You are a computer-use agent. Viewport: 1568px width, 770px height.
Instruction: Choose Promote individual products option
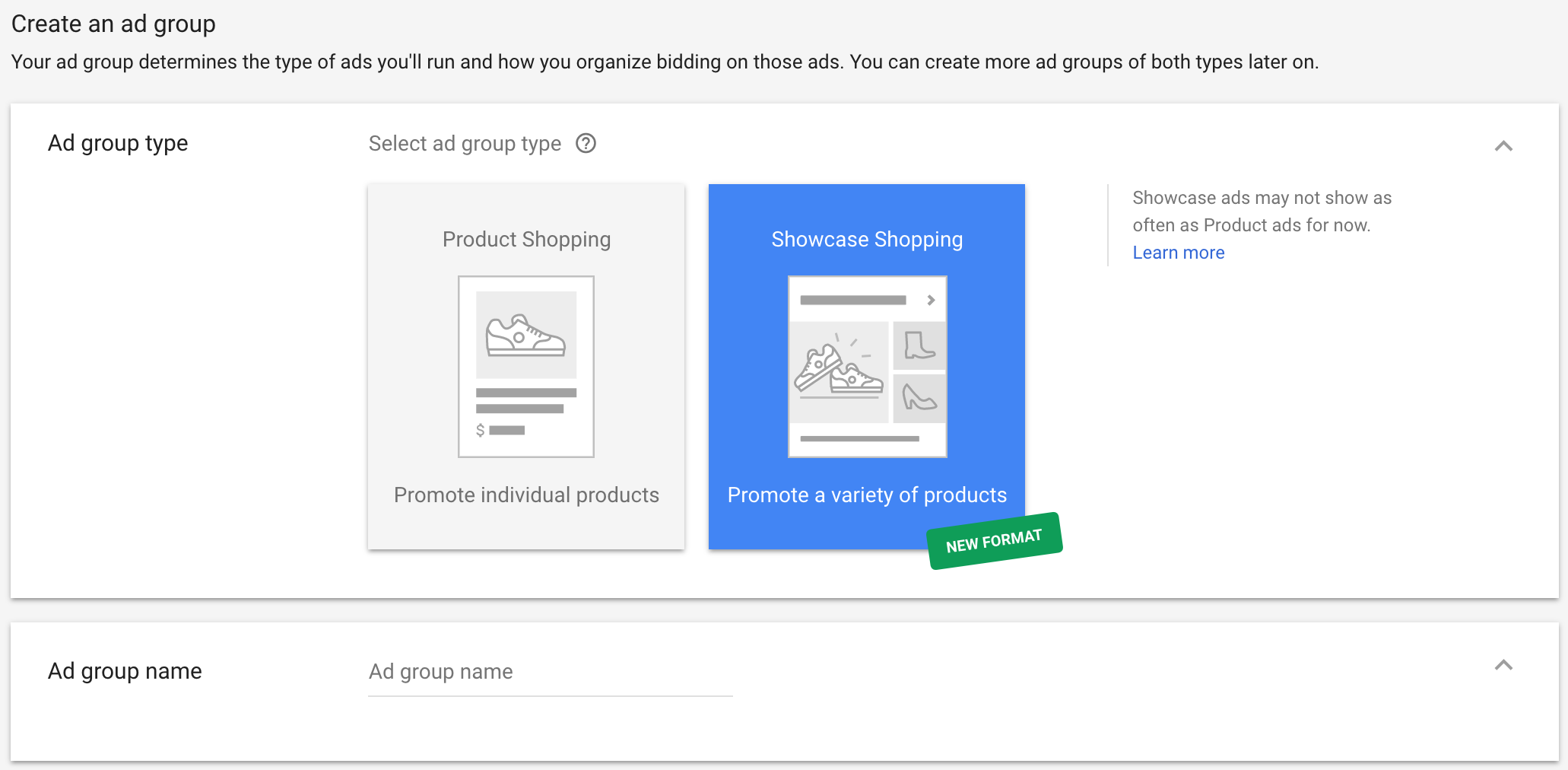pos(526,495)
